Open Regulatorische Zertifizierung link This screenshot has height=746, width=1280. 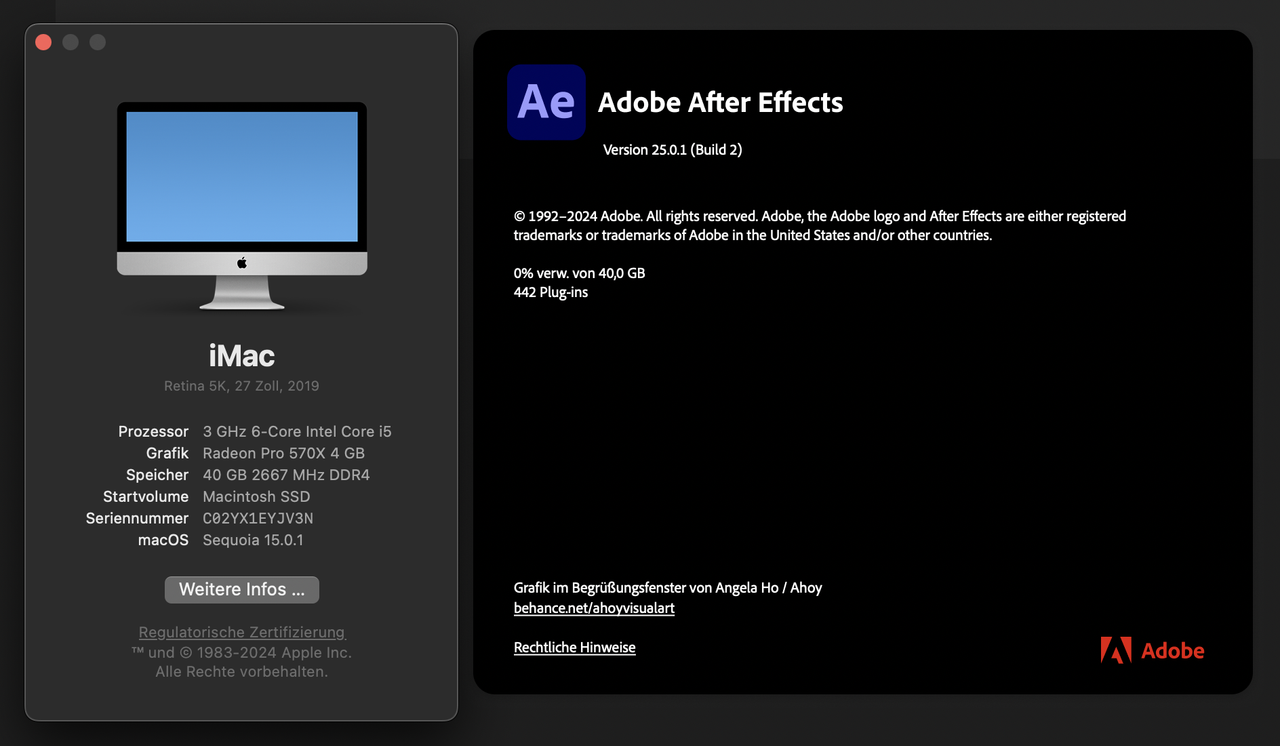click(242, 632)
